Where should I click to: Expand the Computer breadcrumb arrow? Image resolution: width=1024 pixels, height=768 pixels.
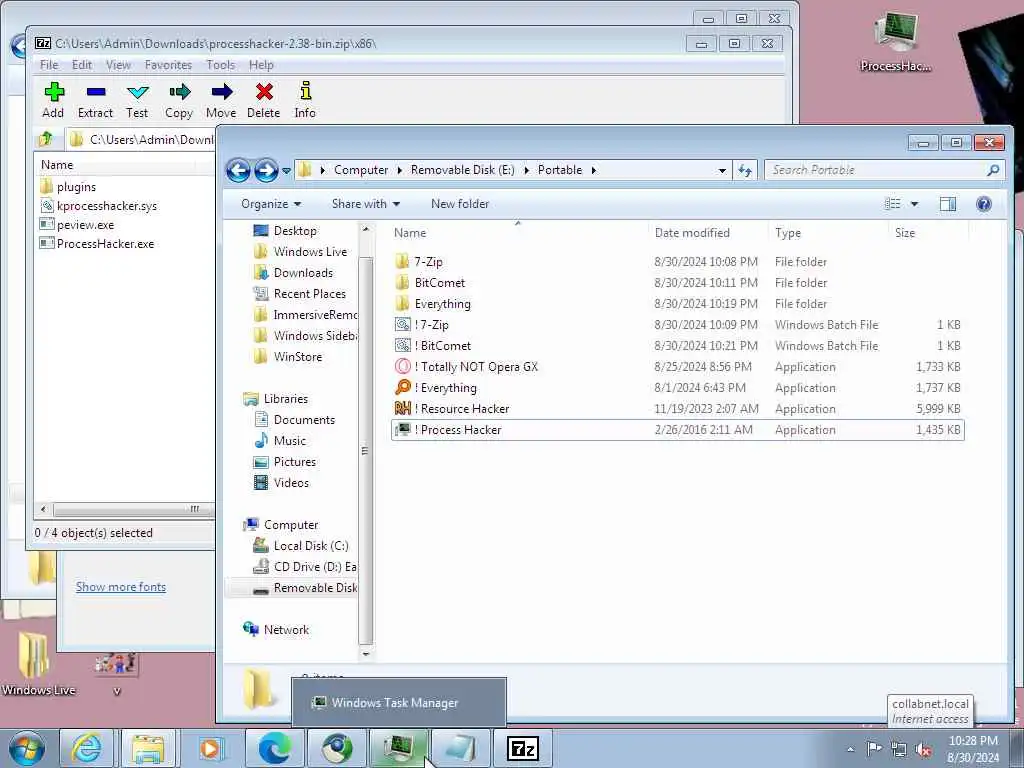click(x=400, y=170)
